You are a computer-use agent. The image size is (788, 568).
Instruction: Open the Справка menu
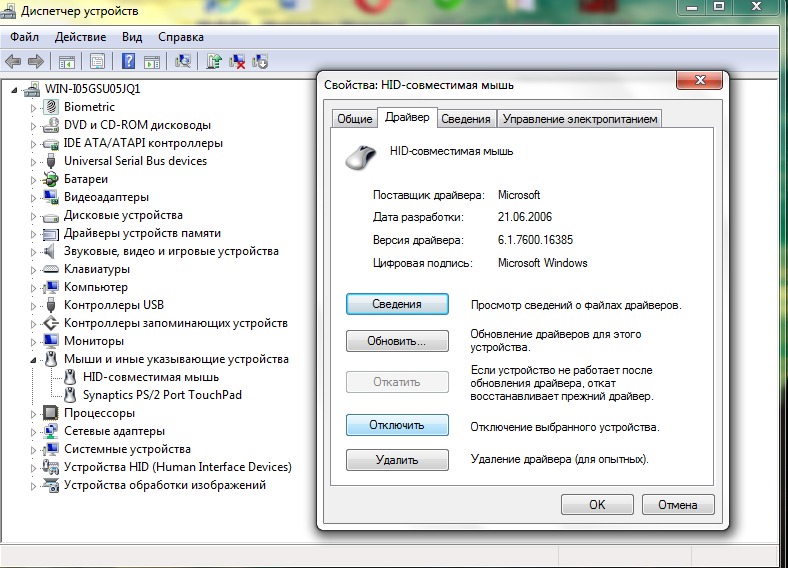(181, 37)
